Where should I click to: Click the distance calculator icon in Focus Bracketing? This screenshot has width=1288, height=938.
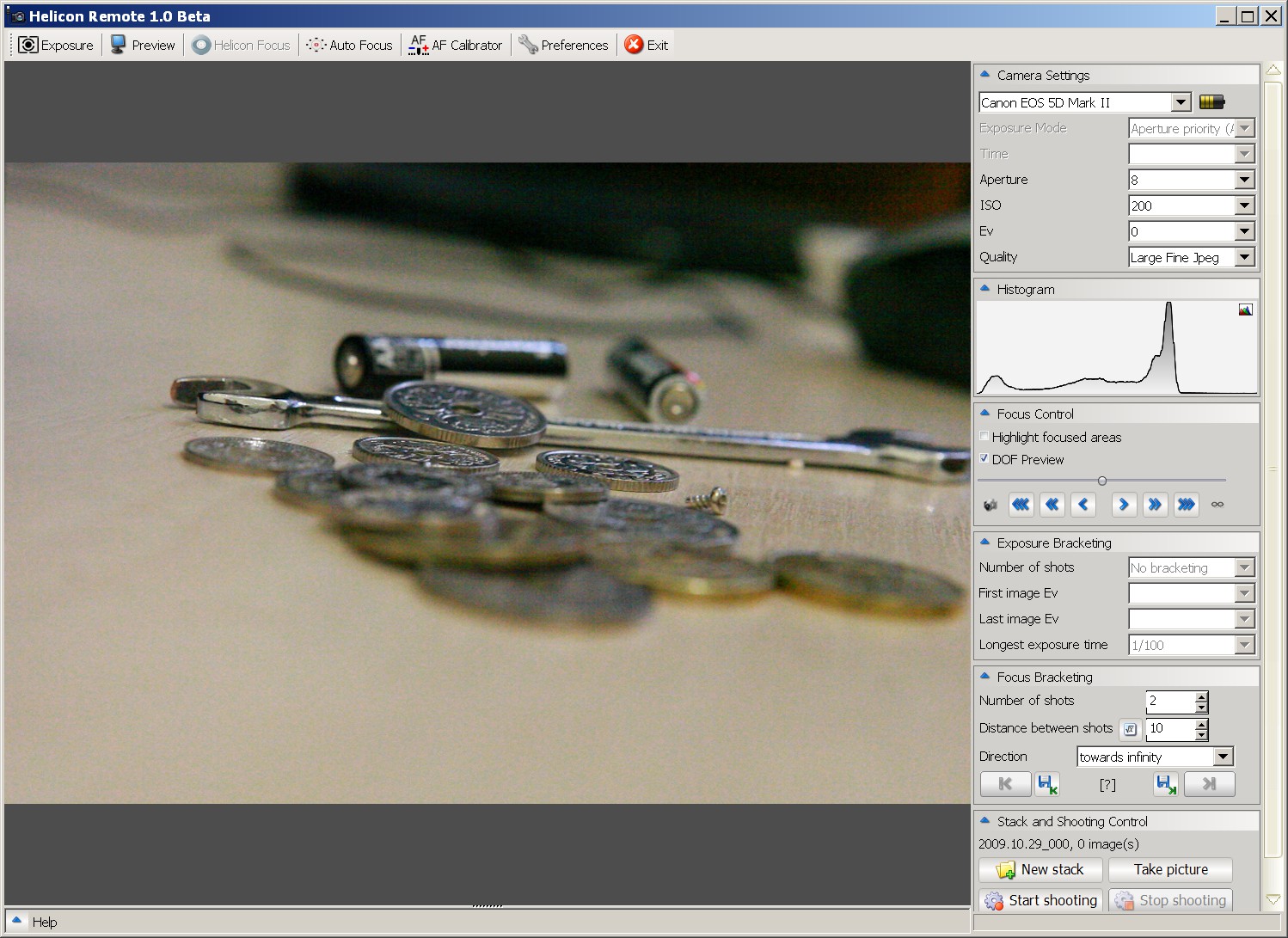pyautogui.click(x=1130, y=729)
